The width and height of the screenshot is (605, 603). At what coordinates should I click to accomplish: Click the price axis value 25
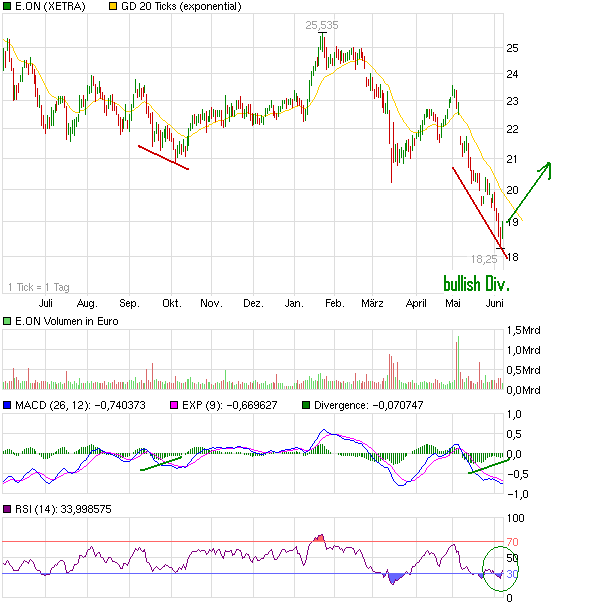[512, 48]
